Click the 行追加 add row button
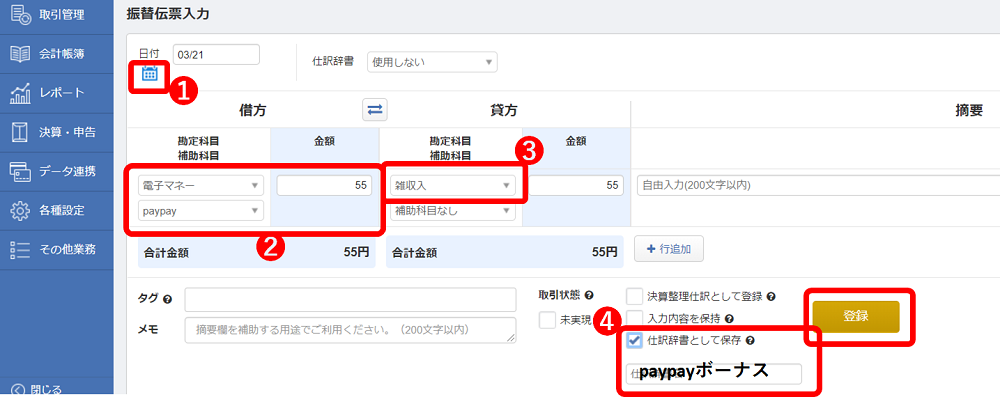Viewport: 1000px width, 397px height. click(x=668, y=249)
